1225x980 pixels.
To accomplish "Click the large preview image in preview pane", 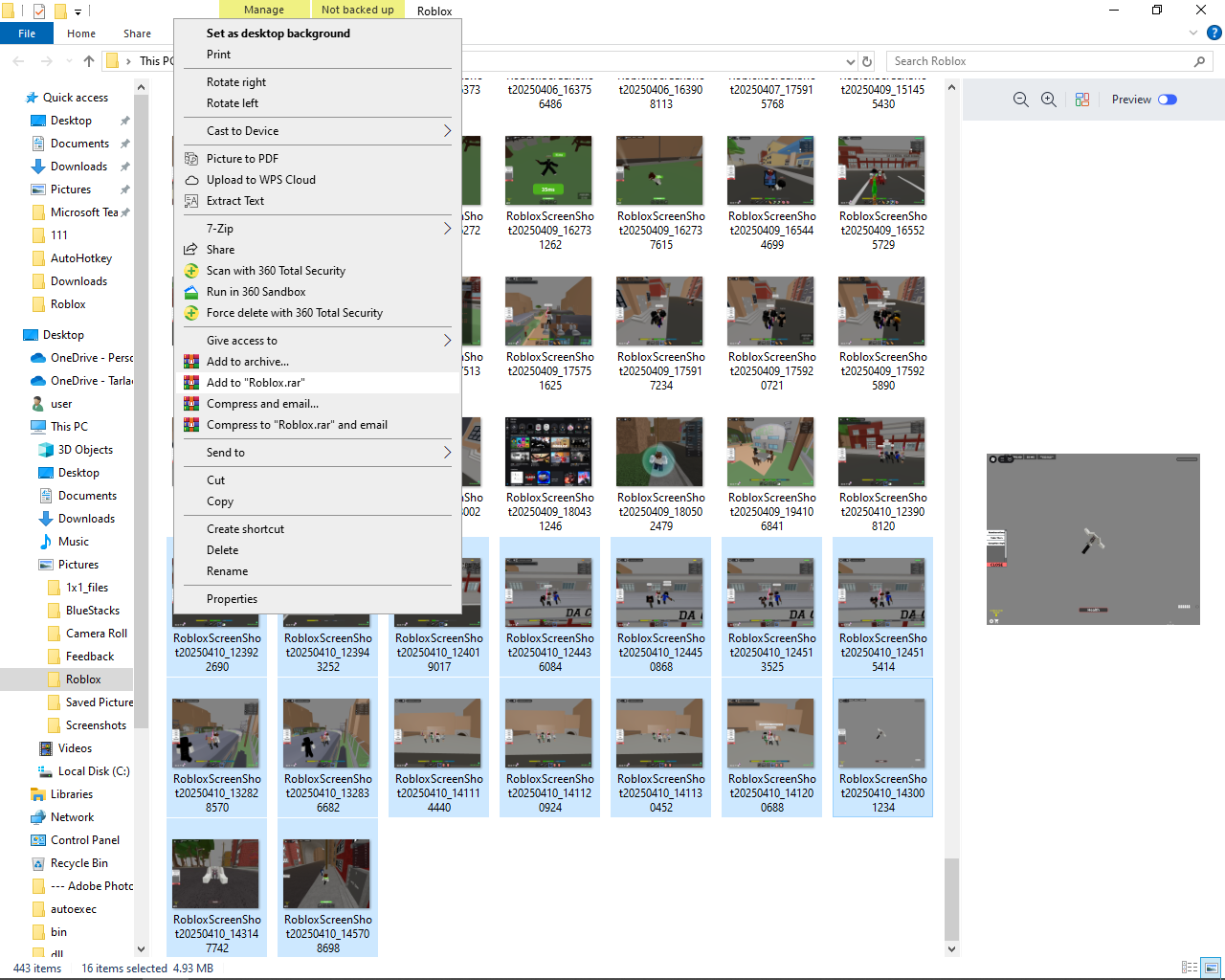I will click(x=1093, y=540).
